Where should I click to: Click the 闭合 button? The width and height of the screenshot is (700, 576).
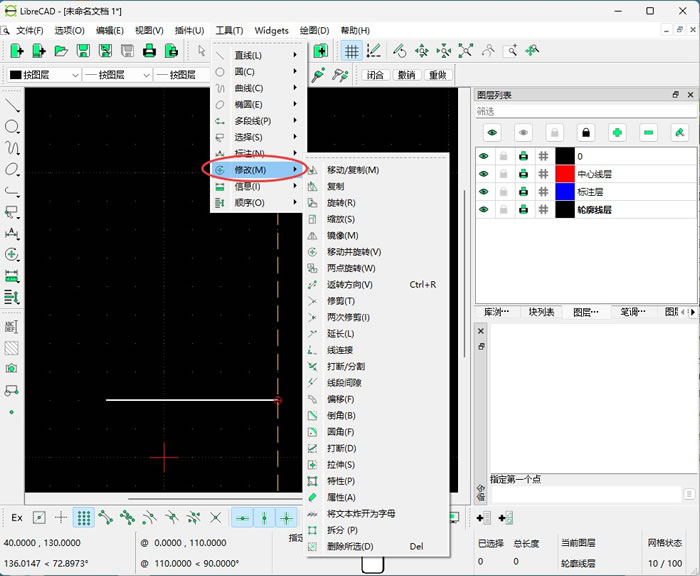tap(375, 75)
